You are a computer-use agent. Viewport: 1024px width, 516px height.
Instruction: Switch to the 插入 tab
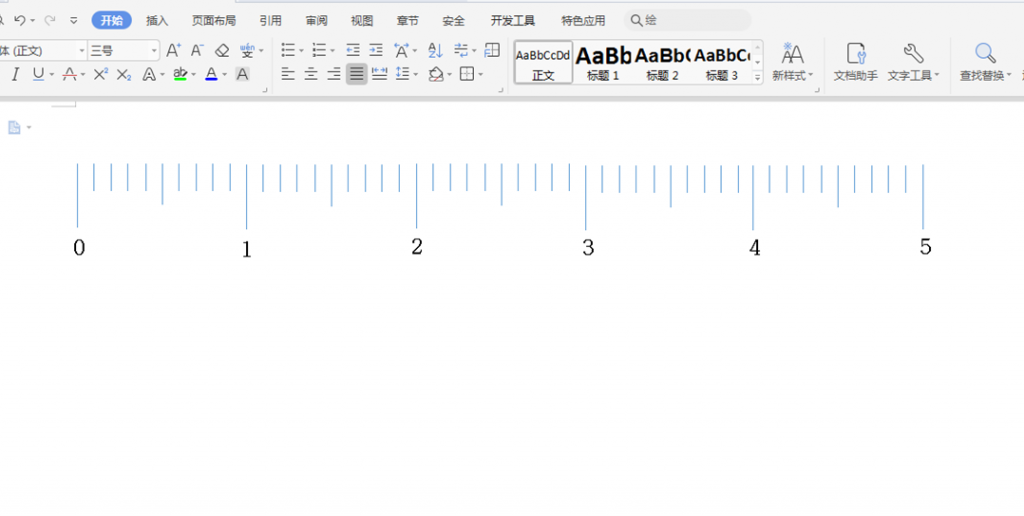tap(157, 20)
